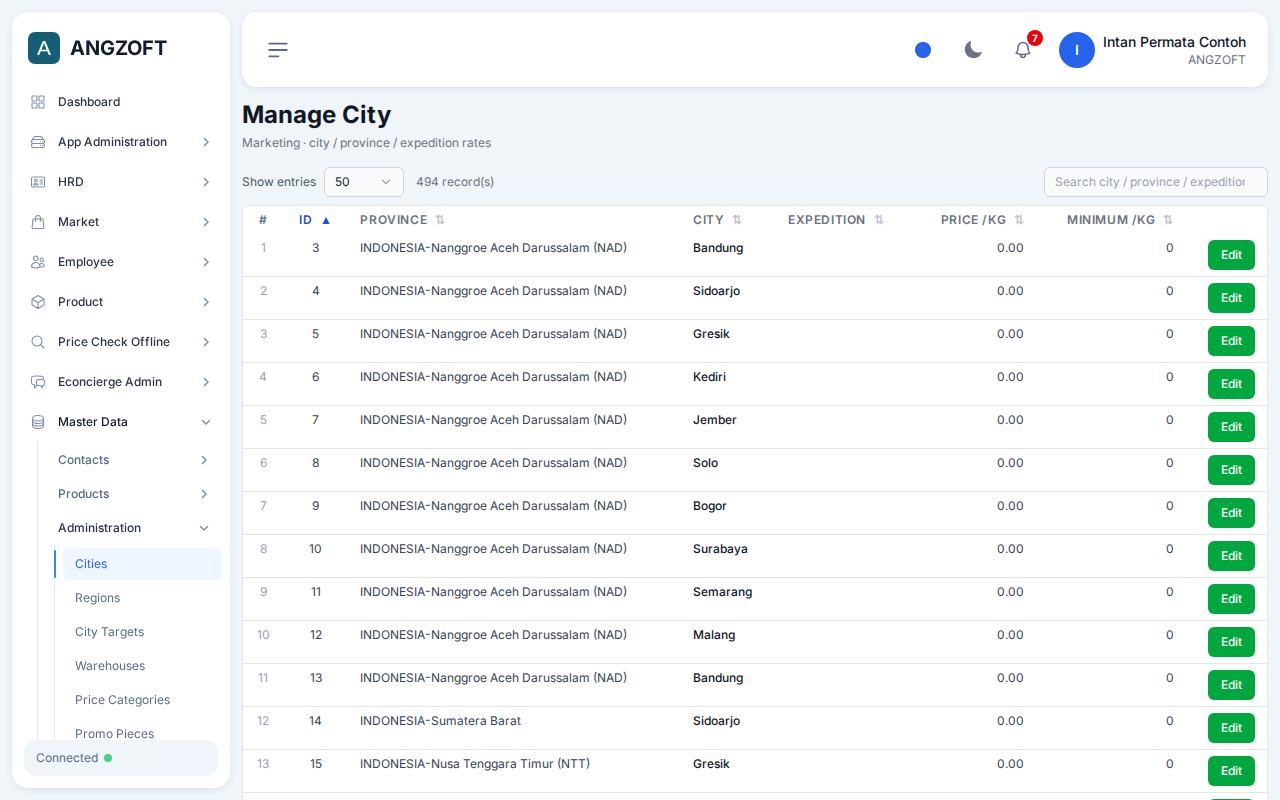Click the Price Check Offline search icon
The height and width of the screenshot is (800, 1280).
(x=38, y=342)
